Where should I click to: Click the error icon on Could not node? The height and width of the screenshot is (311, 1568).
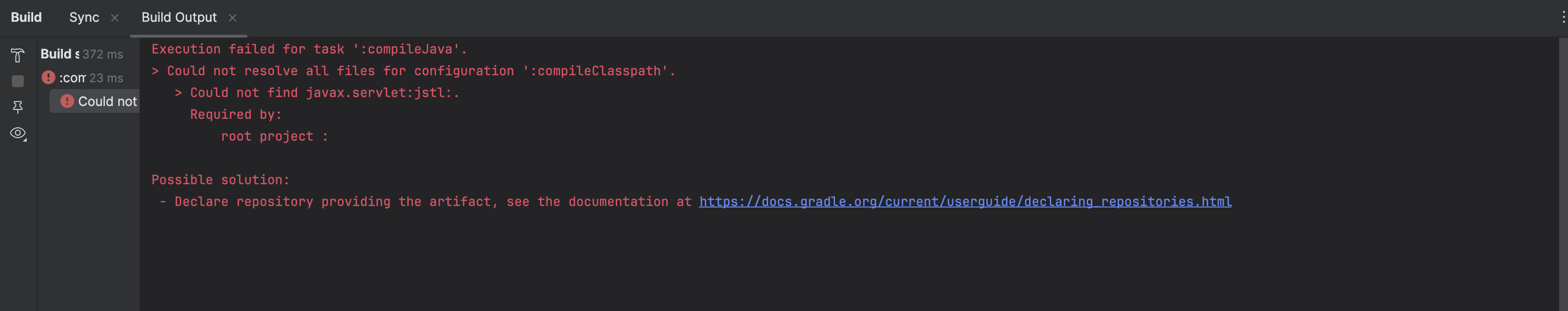click(x=67, y=101)
